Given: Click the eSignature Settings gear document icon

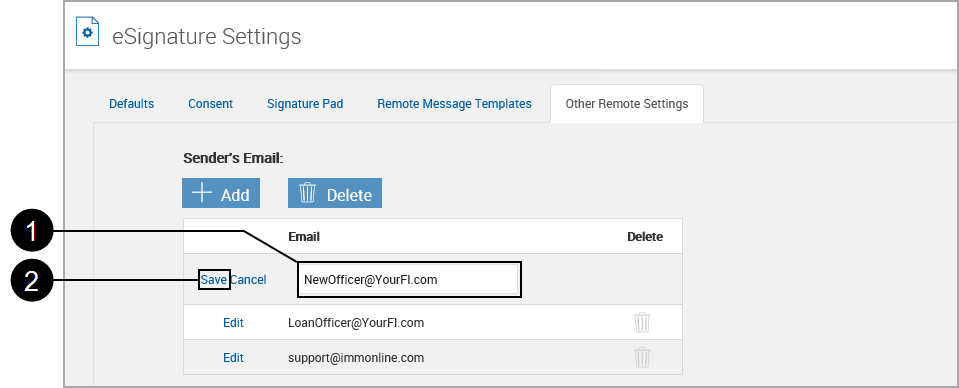Looking at the screenshot, I should [x=87, y=32].
